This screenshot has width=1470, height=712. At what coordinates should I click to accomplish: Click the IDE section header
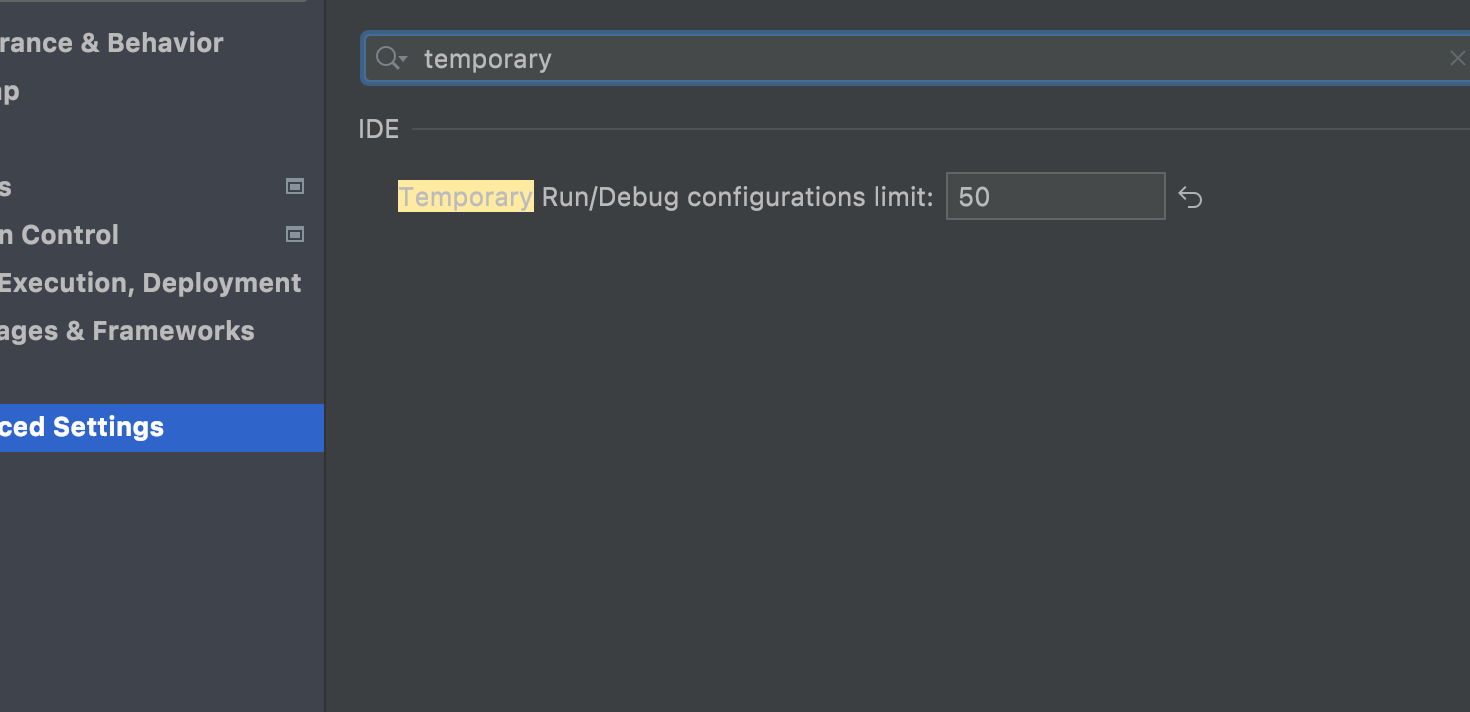coord(378,128)
